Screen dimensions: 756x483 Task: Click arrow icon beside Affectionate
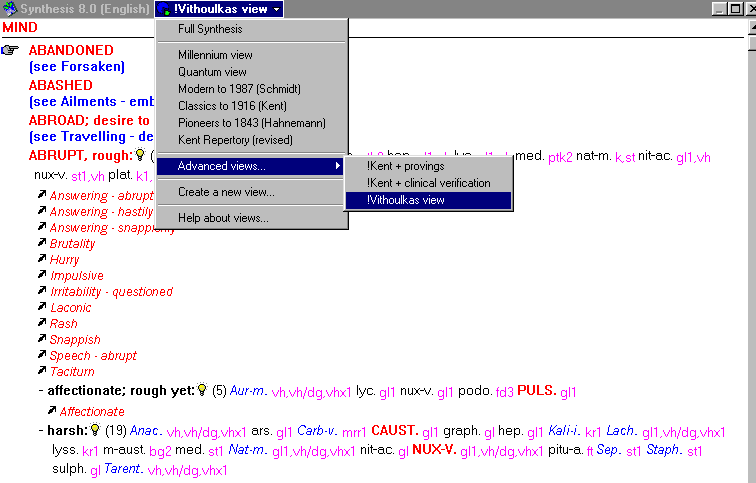52,410
